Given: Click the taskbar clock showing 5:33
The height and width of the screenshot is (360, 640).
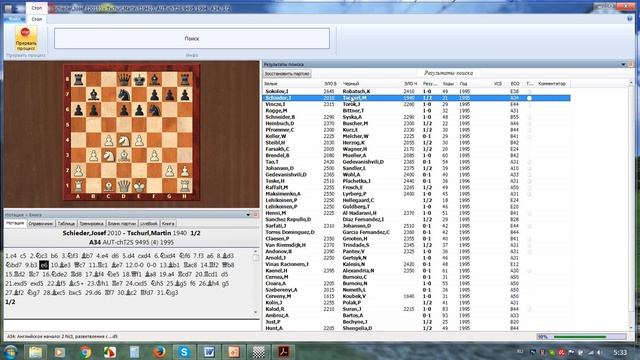Looking at the screenshot, I should (620, 352).
